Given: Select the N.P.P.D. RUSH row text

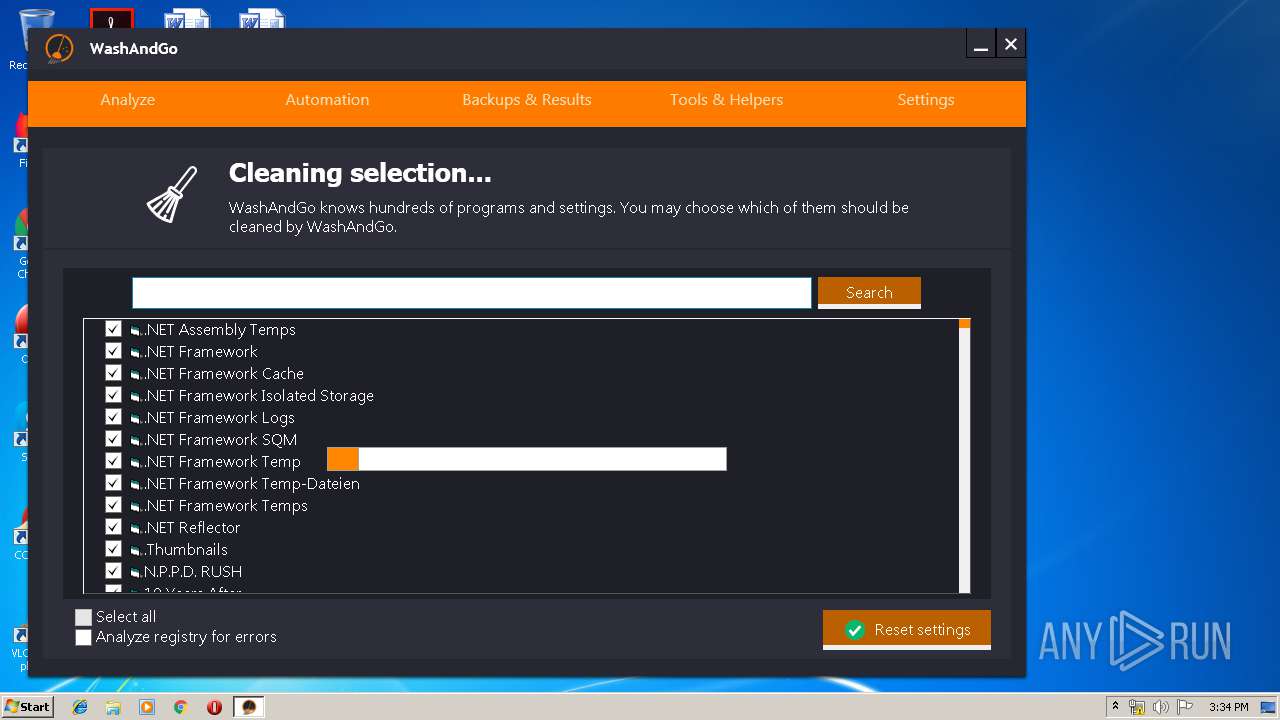Looking at the screenshot, I should pos(192,572).
